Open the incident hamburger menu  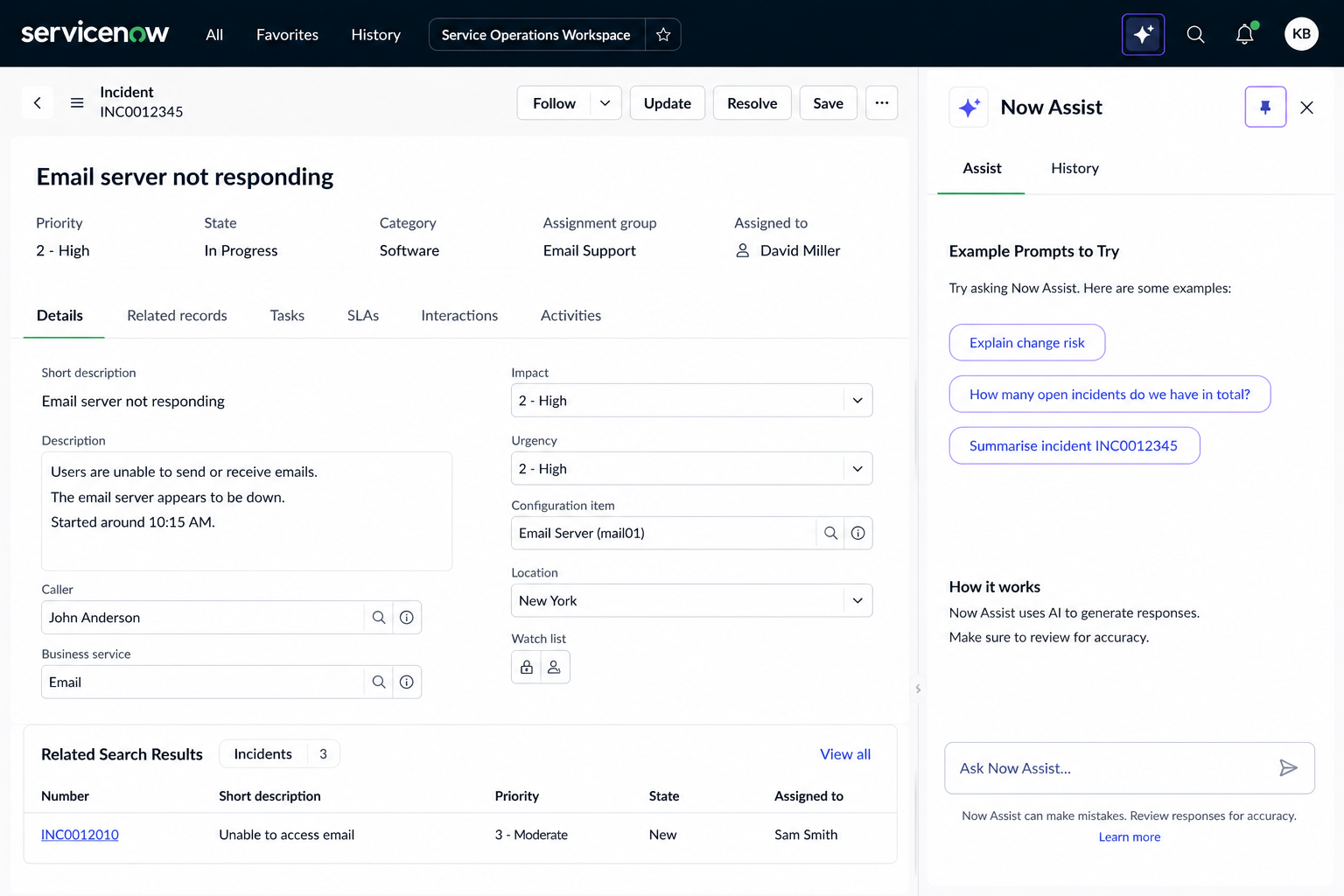coord(77,102)
